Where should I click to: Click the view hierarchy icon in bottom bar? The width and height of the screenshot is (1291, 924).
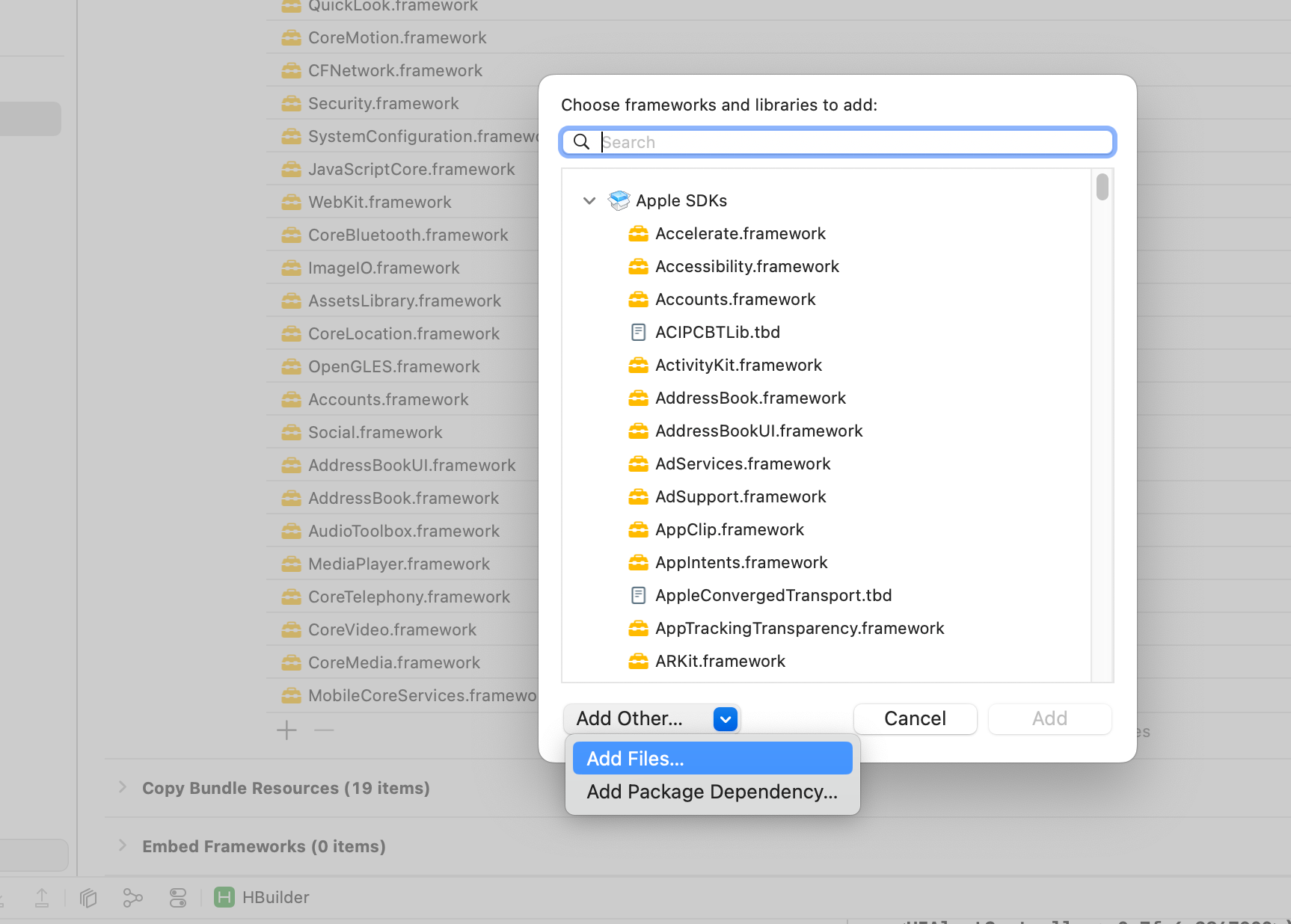pos(88,897)
